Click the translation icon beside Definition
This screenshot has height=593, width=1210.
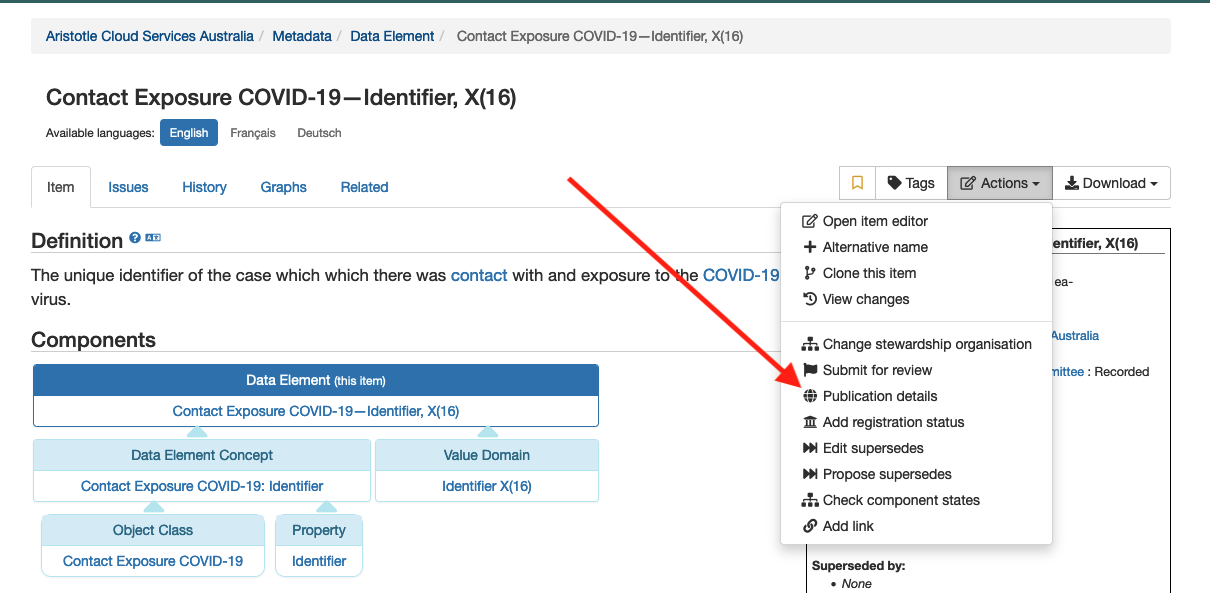153,239
